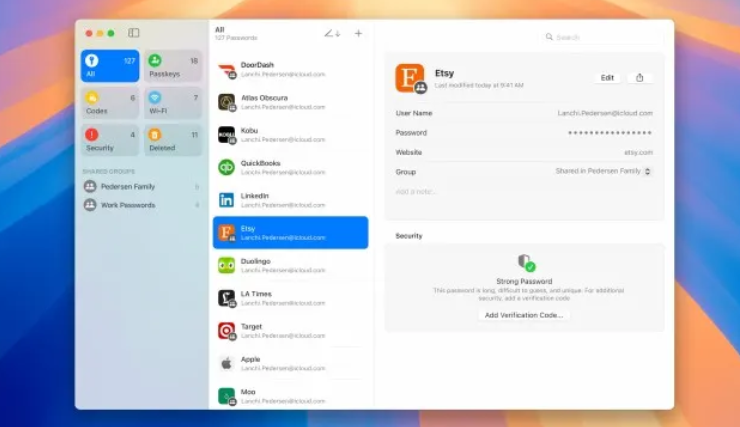Click the Deleted trash icon

tap(155, 134)
